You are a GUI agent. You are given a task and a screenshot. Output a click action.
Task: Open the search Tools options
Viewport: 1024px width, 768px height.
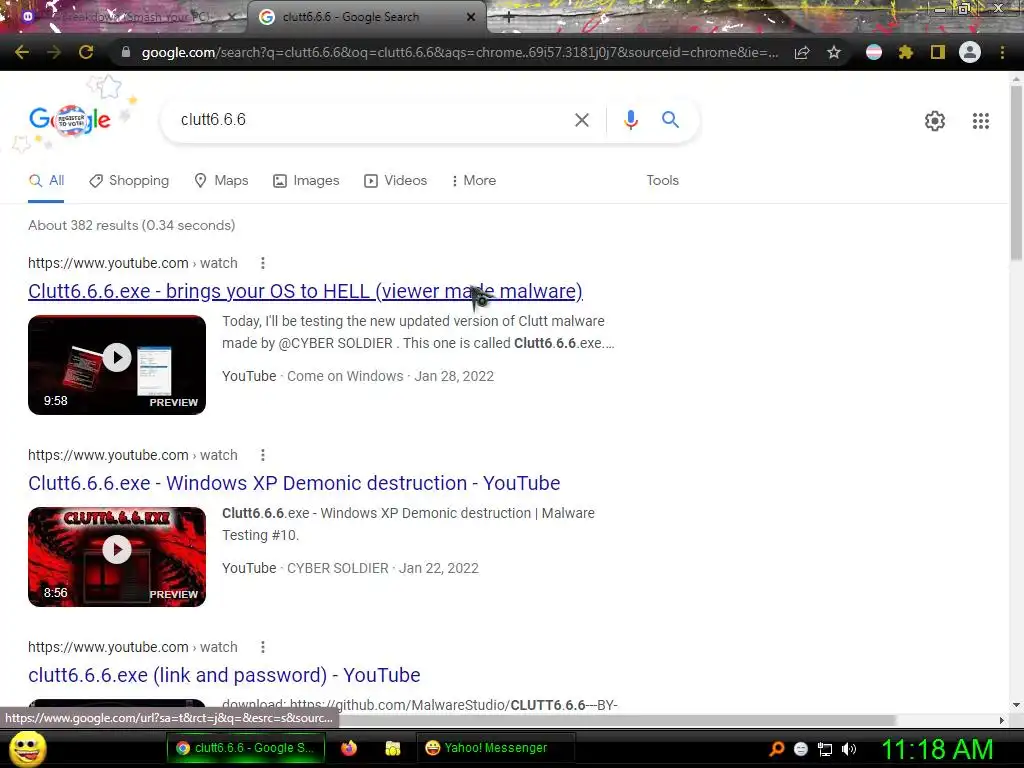click(662, 181)
